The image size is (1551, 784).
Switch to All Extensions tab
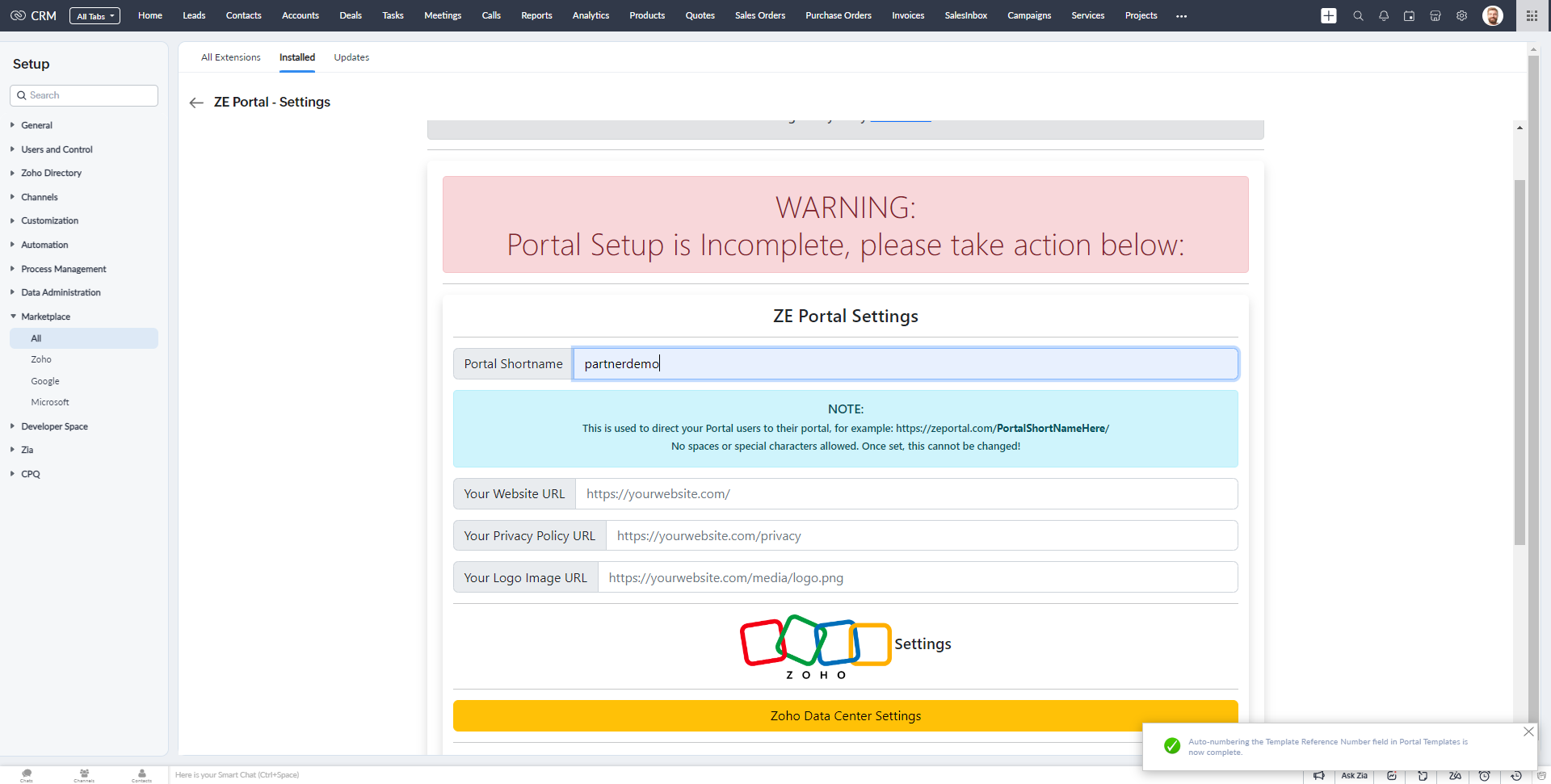(x=231, y=57)
